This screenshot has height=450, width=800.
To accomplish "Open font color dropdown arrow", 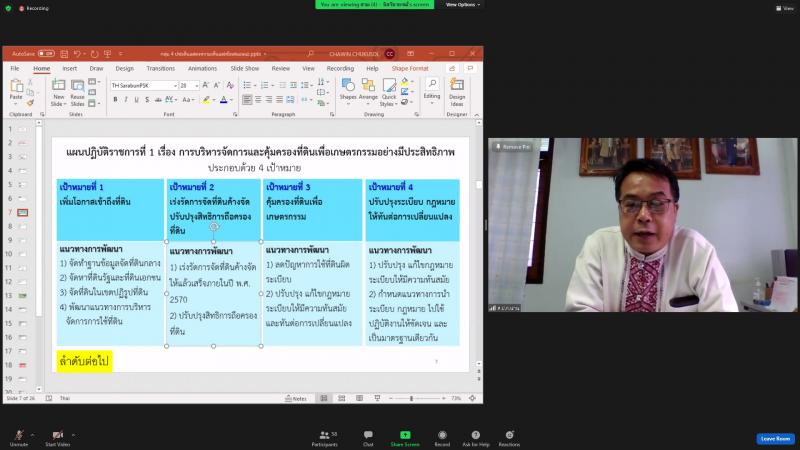I will 231,100.
